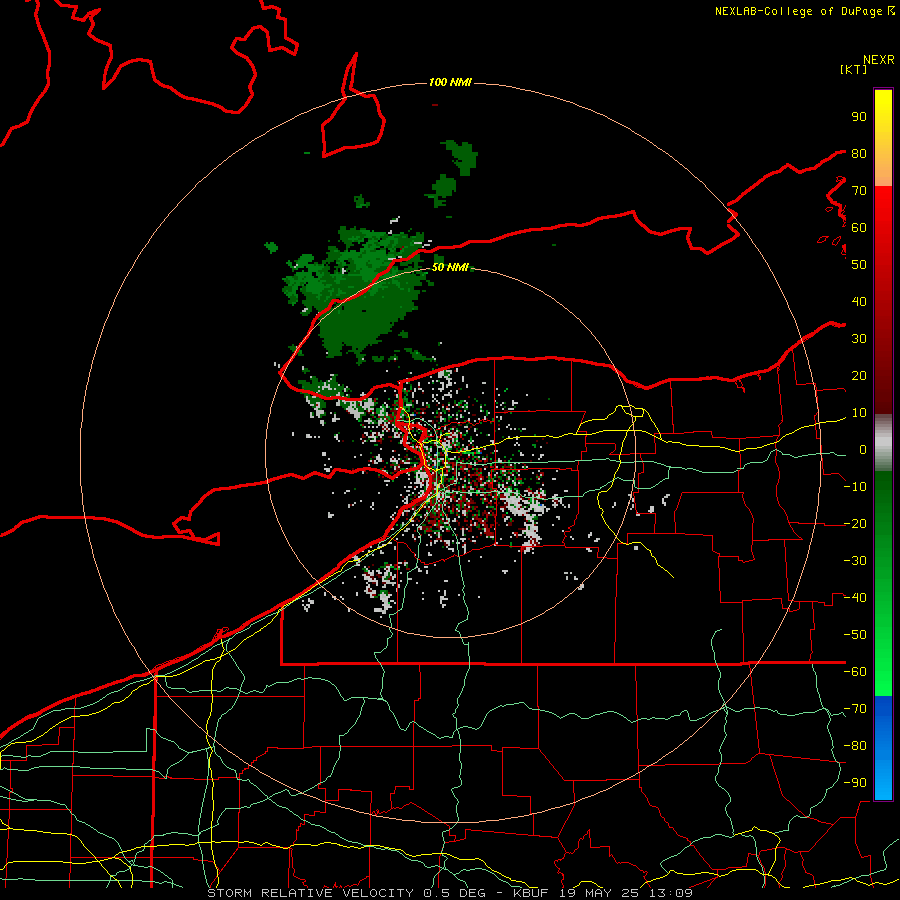Viewport: 900px width, 900px height.
Task: Click the NEXR label above the color scale
Action: tap(878, 60)
